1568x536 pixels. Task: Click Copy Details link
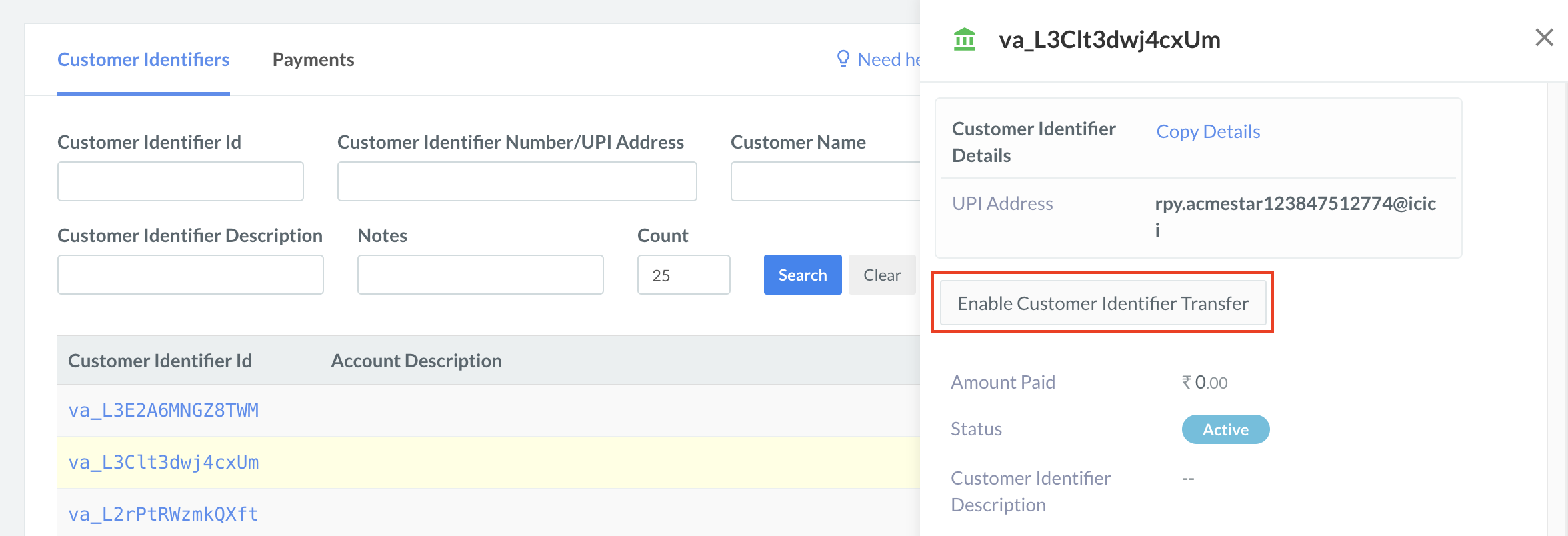pos(1208,131)
